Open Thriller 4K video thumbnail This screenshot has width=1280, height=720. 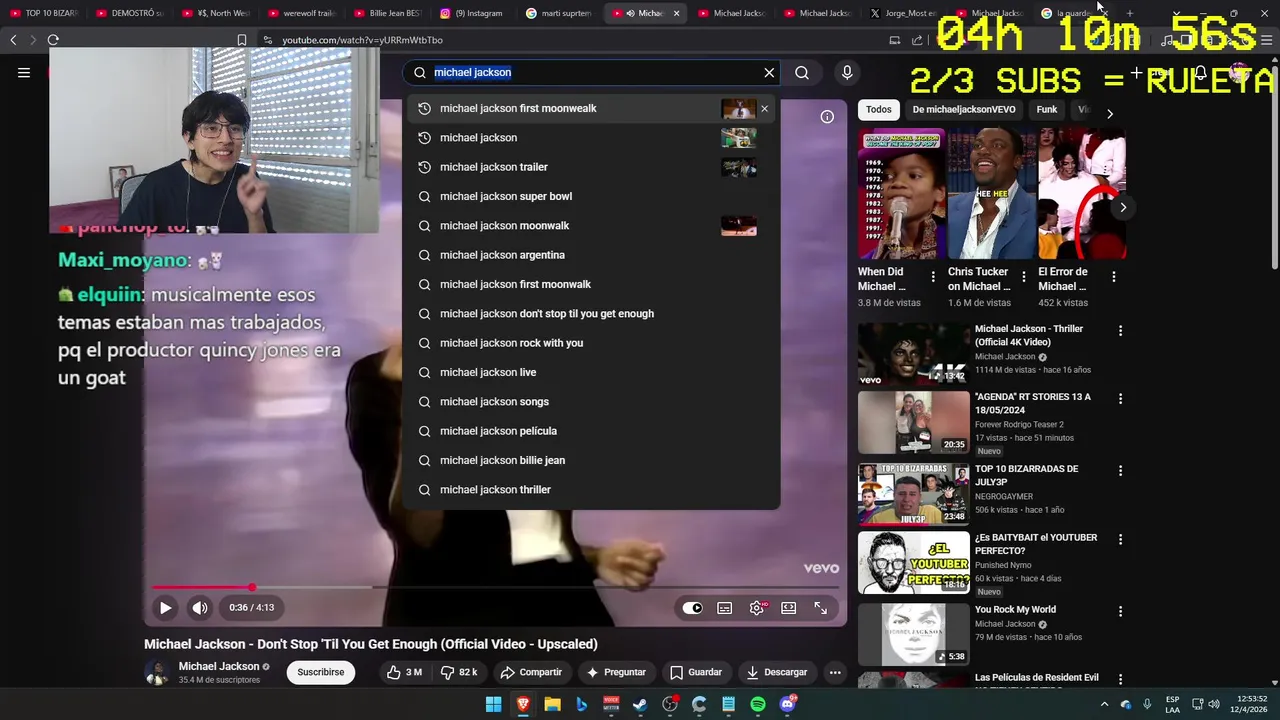coord(913,354)
